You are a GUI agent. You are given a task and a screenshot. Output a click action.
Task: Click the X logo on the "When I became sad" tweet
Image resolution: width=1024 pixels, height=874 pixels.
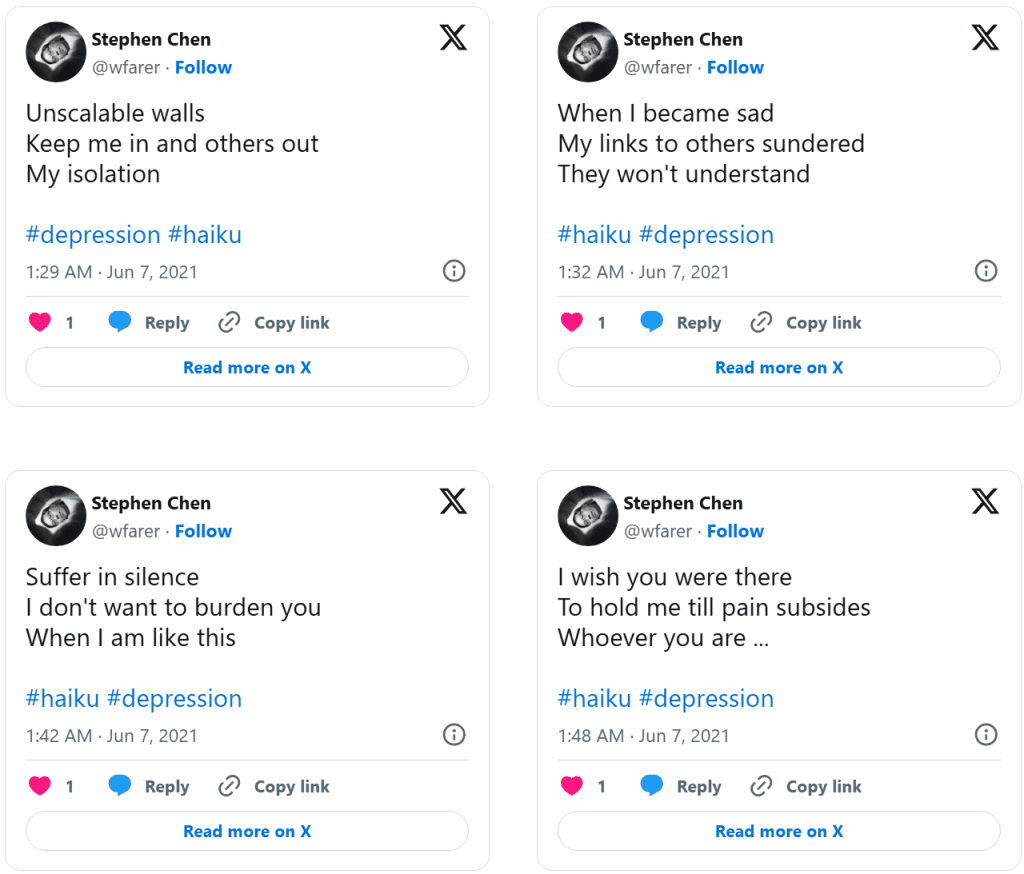[985, 38]
